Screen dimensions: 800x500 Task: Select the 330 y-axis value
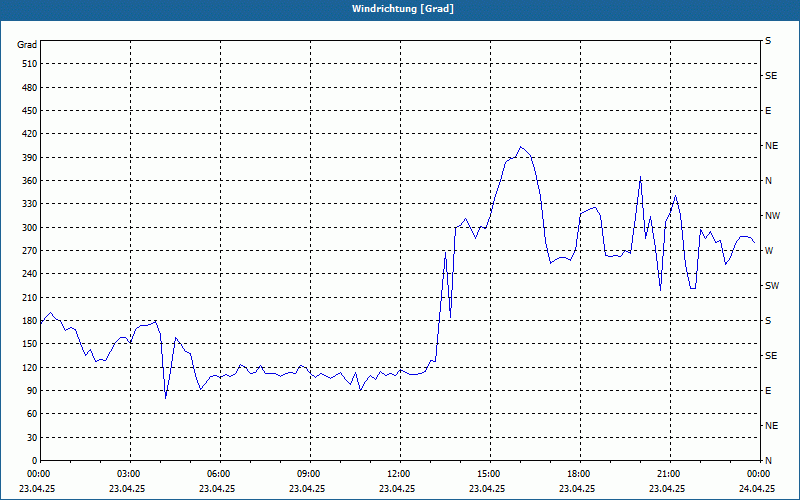click(30, 204)
